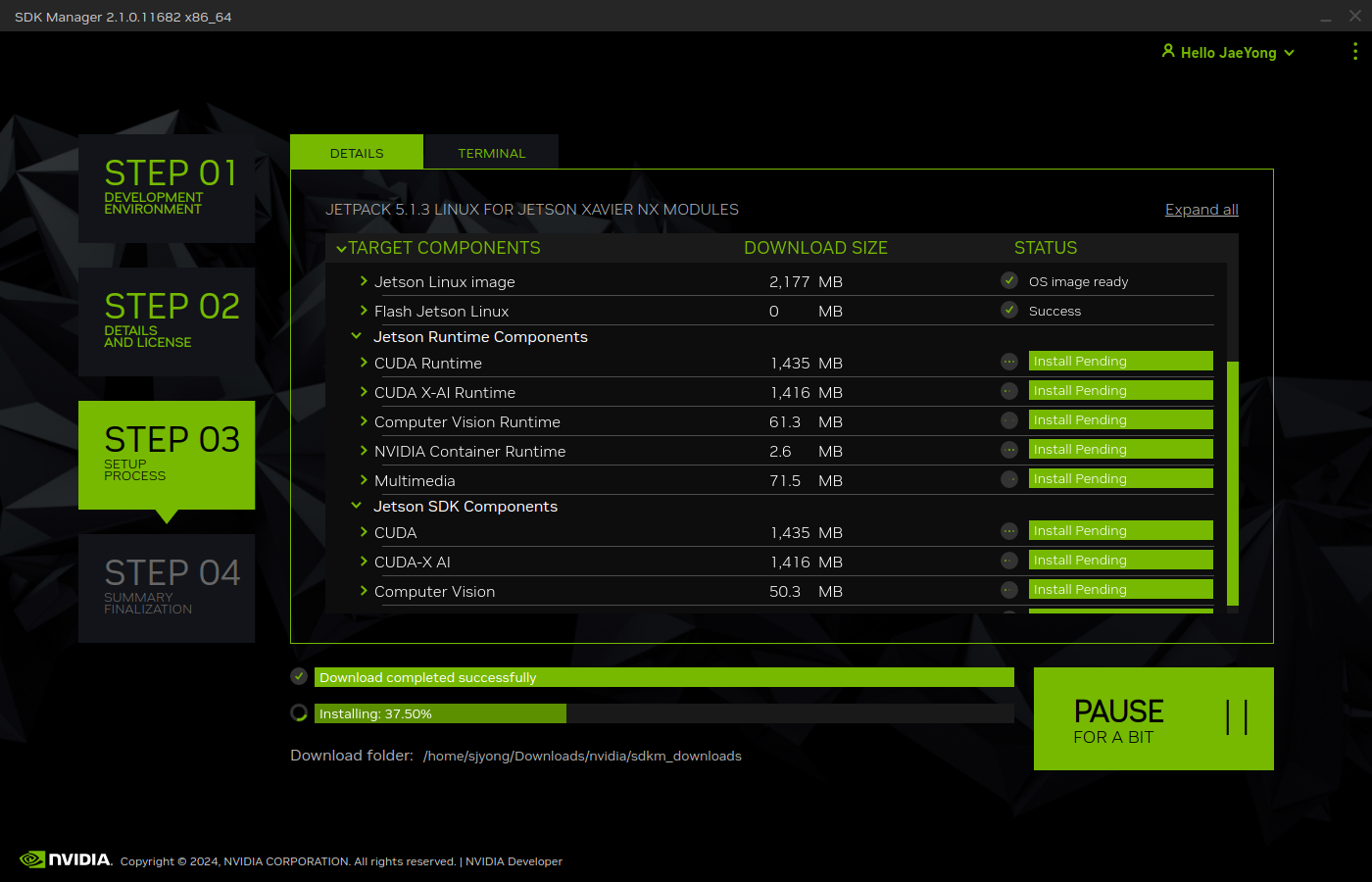Click Install Pending status for Multimedia
The height and width of the screenshot is (882, 1372).
(x=1121, y=478)
